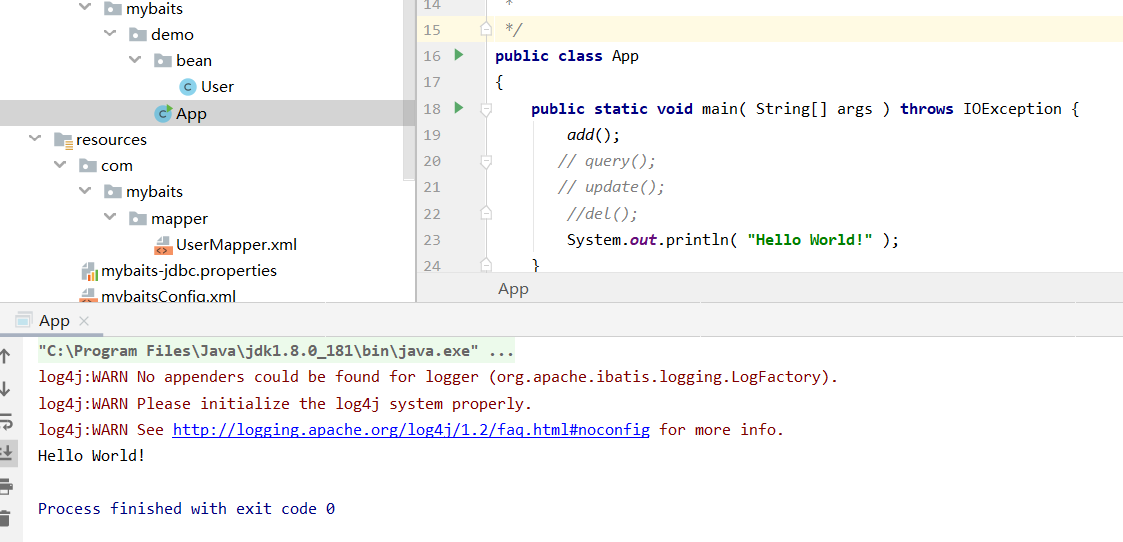Toggle the fold marker at line 22
Screen dimensions: 1123x542
click(486, 213)
